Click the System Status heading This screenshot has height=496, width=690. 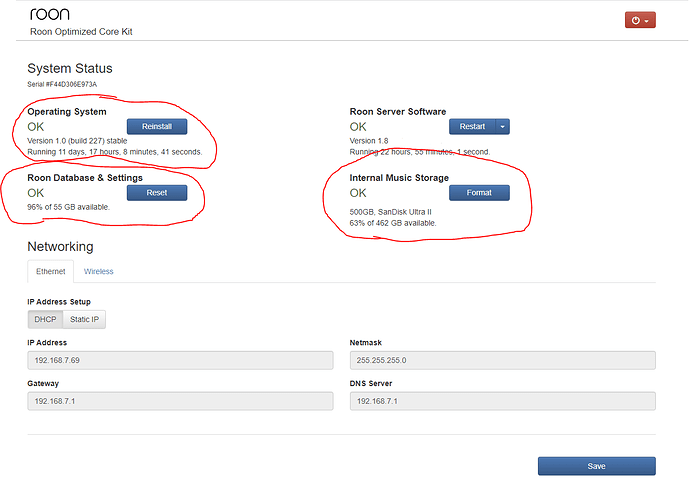pos(70,69)
